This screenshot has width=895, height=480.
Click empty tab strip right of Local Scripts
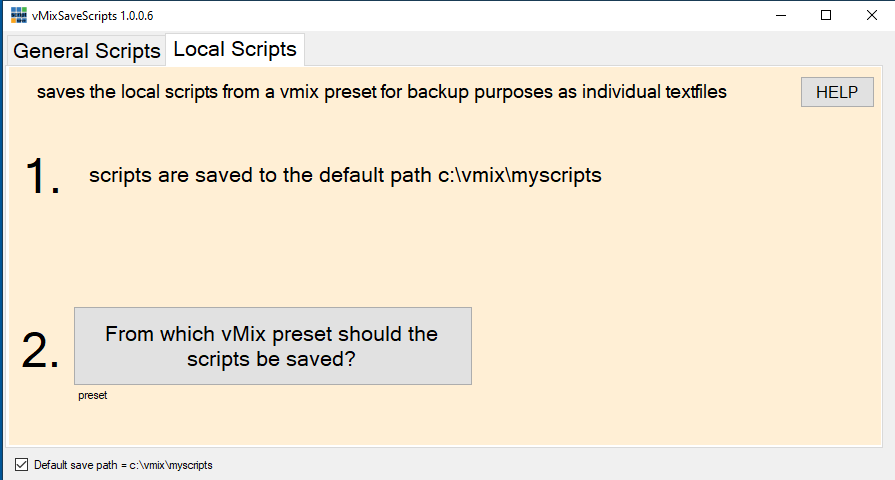click(x=590, y=50)
